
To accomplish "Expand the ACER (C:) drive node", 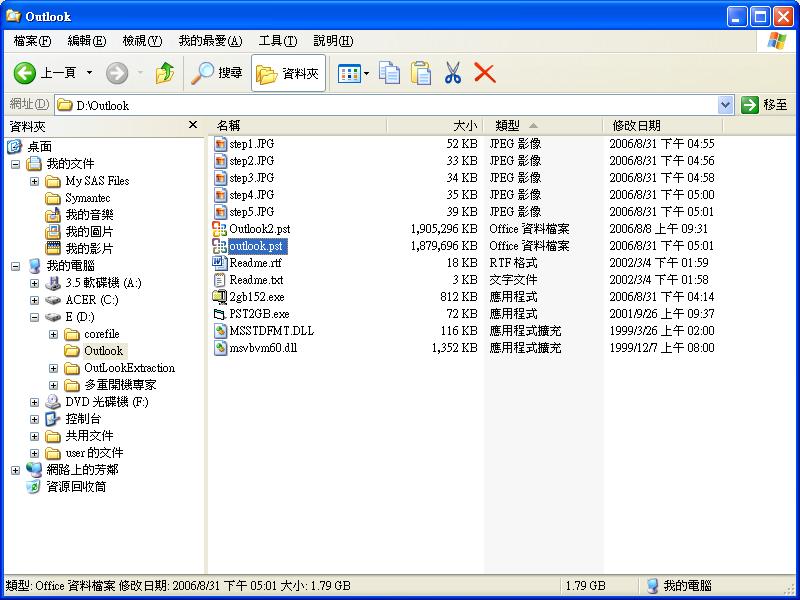I will [34, 300].
